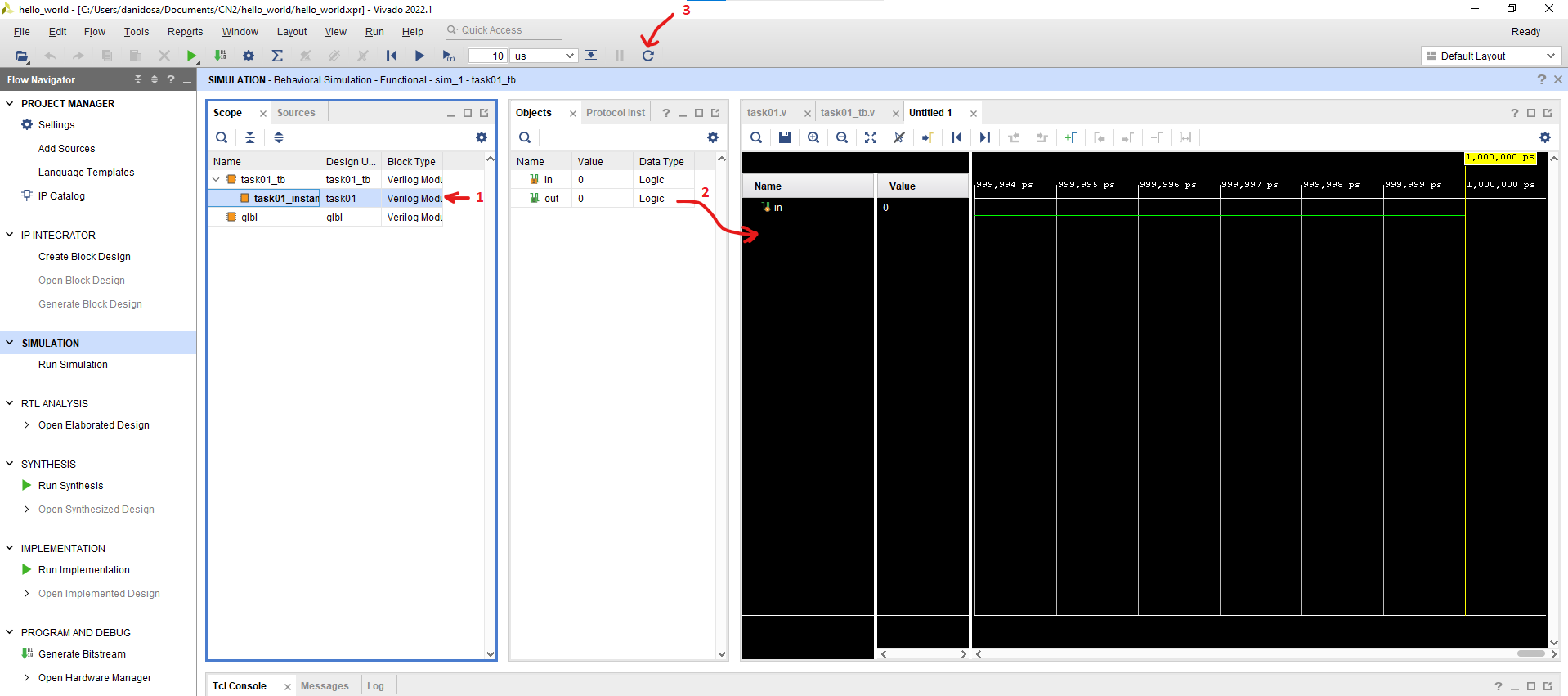Click the Open Project toolbar icon
1568x696 pixels.
[22, 56]
